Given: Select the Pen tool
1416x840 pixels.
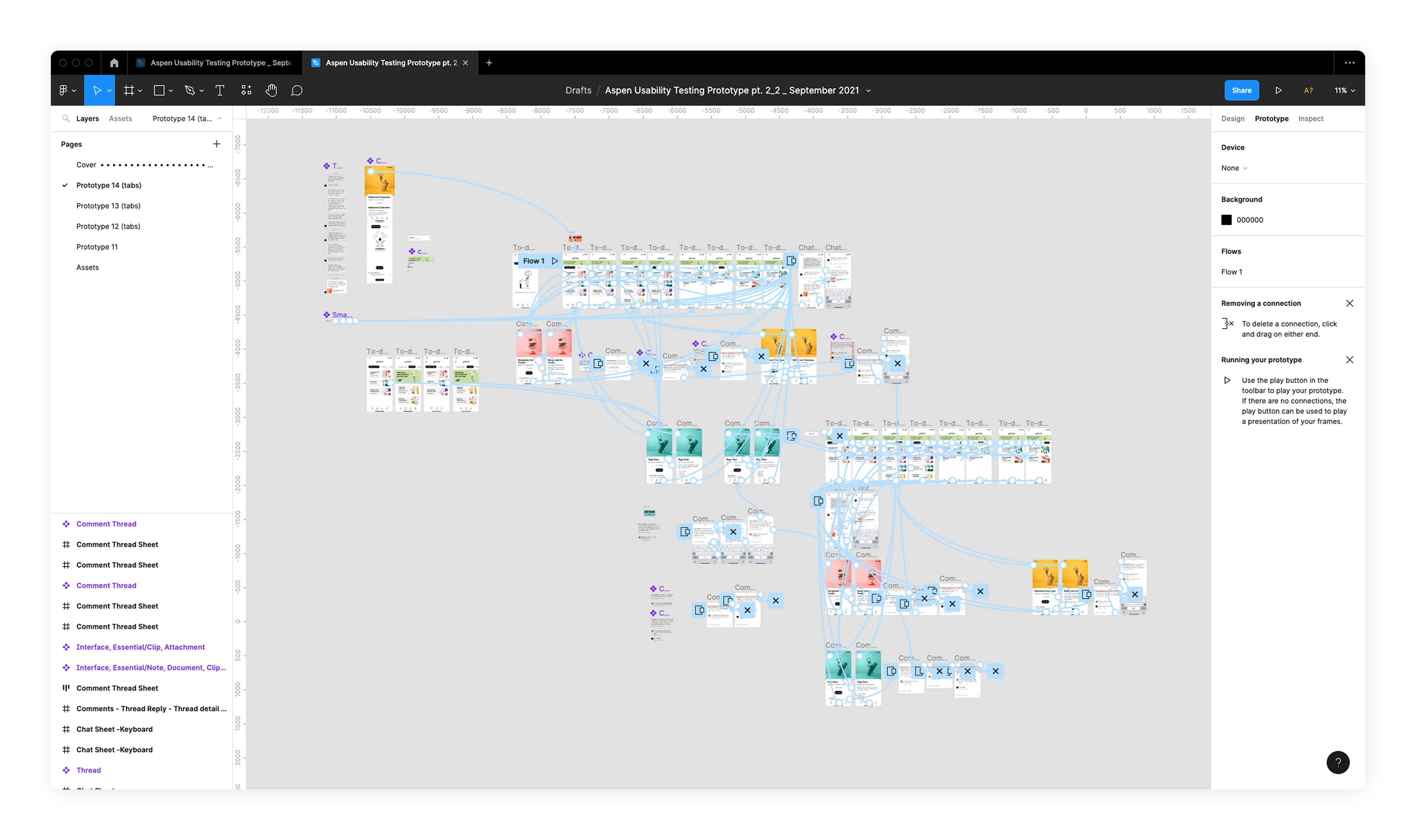Looking at the screenshot, I should tap(190, 91).
